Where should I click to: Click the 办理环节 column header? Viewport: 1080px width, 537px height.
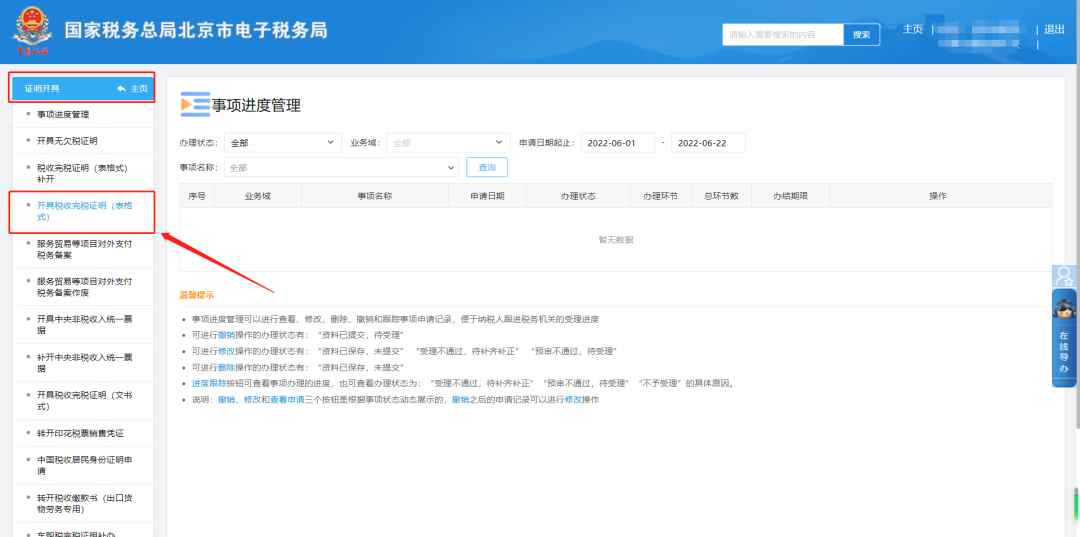point(661,196)
